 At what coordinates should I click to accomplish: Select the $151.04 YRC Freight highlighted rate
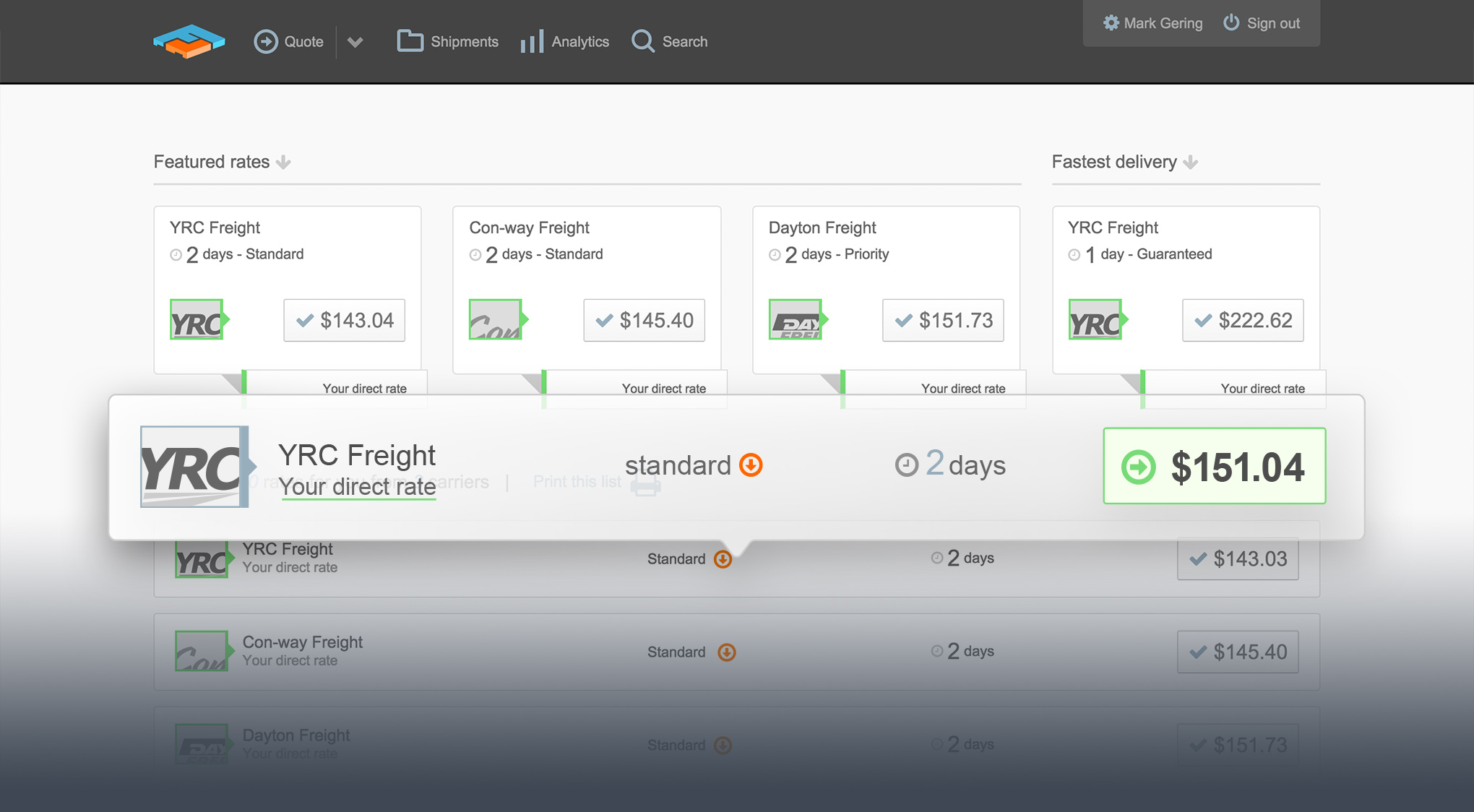(x=1210, y=465)
